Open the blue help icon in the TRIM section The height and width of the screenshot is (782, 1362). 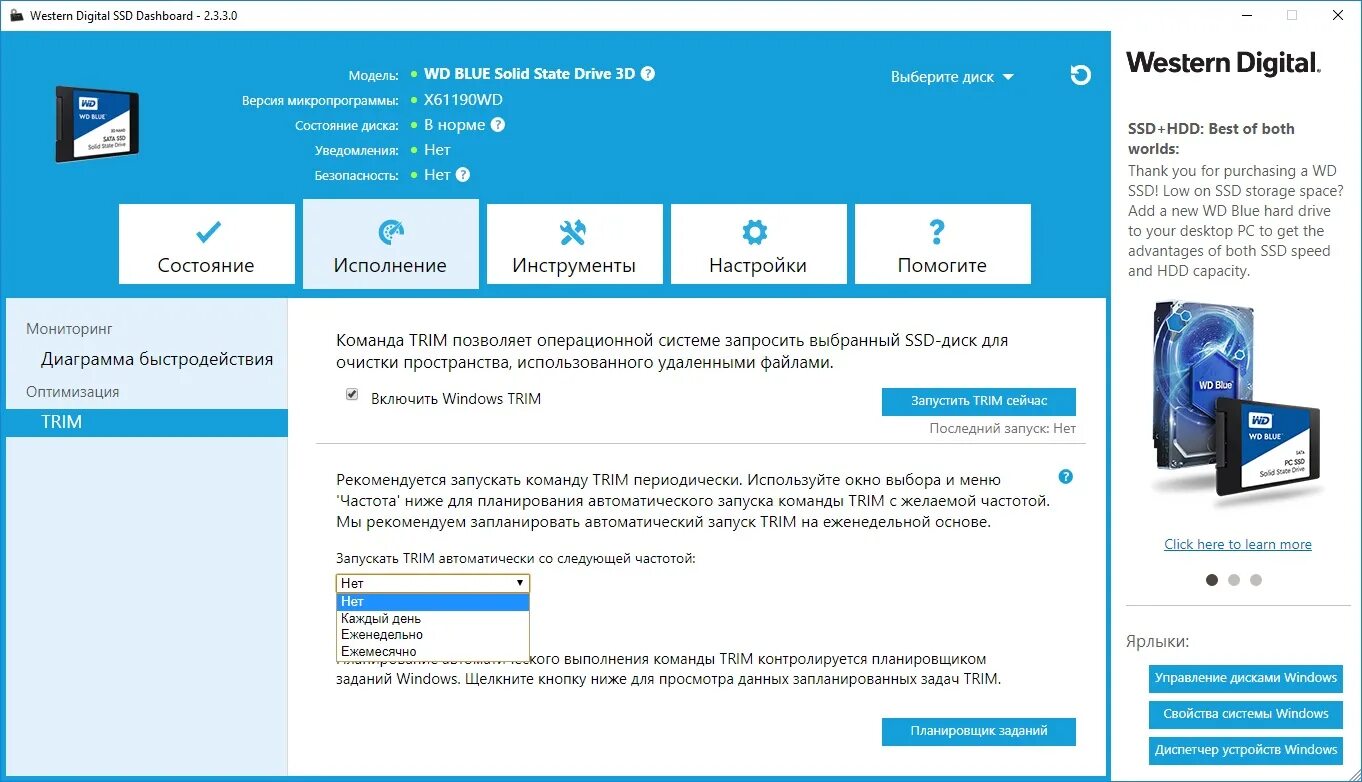click(1066, 477)
